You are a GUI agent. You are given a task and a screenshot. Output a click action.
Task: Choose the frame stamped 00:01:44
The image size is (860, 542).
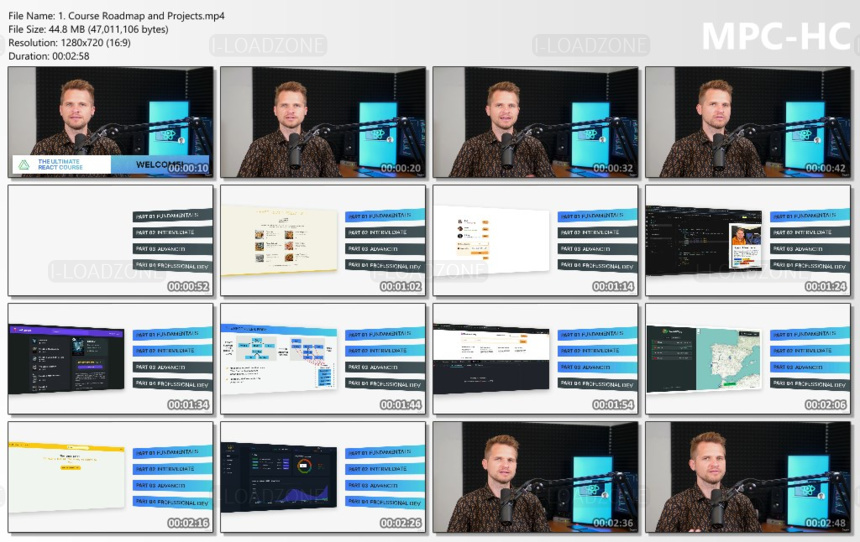(323, 359)
